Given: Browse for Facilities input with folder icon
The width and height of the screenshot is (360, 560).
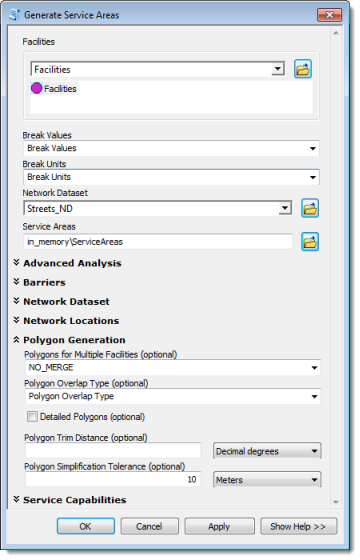Looking at the screenshot, I should (303, 69).
